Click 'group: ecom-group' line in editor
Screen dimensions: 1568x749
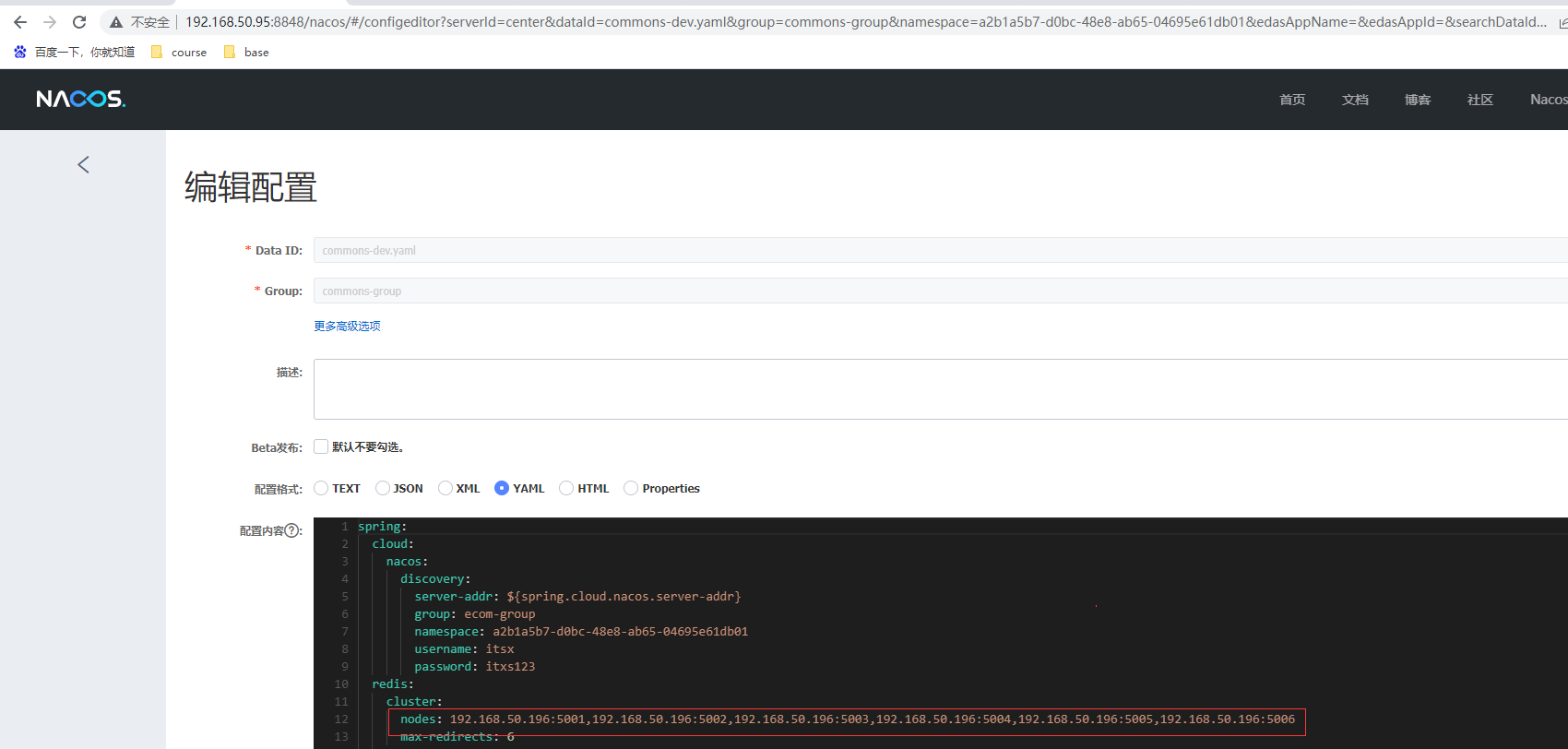tap(475, 614)
